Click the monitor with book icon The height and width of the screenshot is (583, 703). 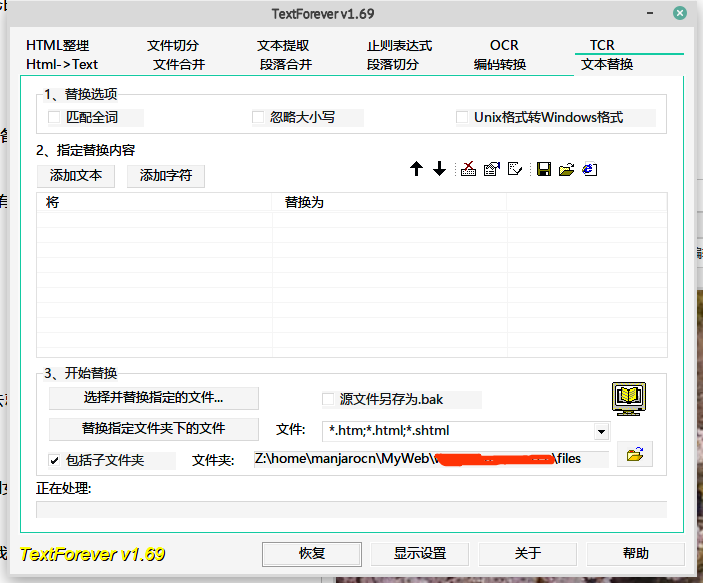tap(629, 399)
